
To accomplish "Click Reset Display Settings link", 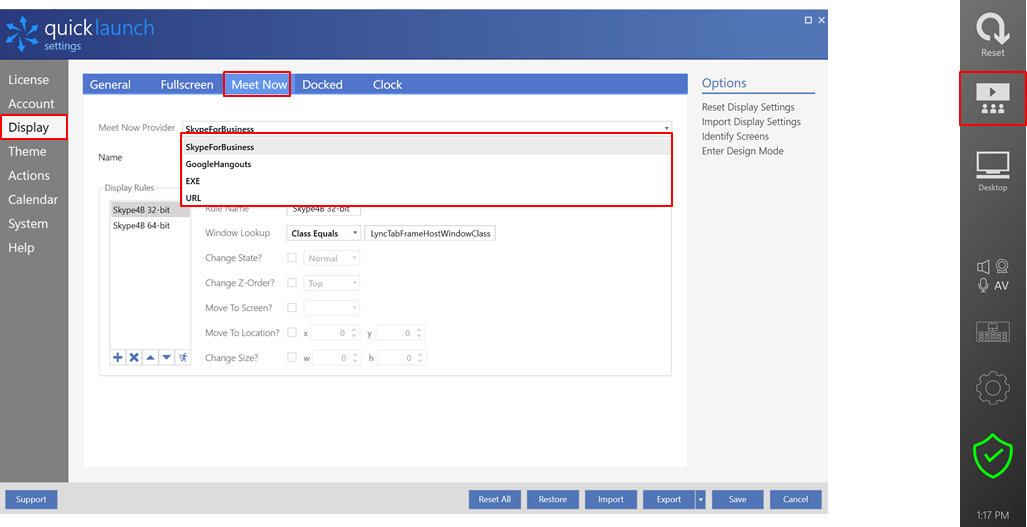I will [x=748, y=107].
